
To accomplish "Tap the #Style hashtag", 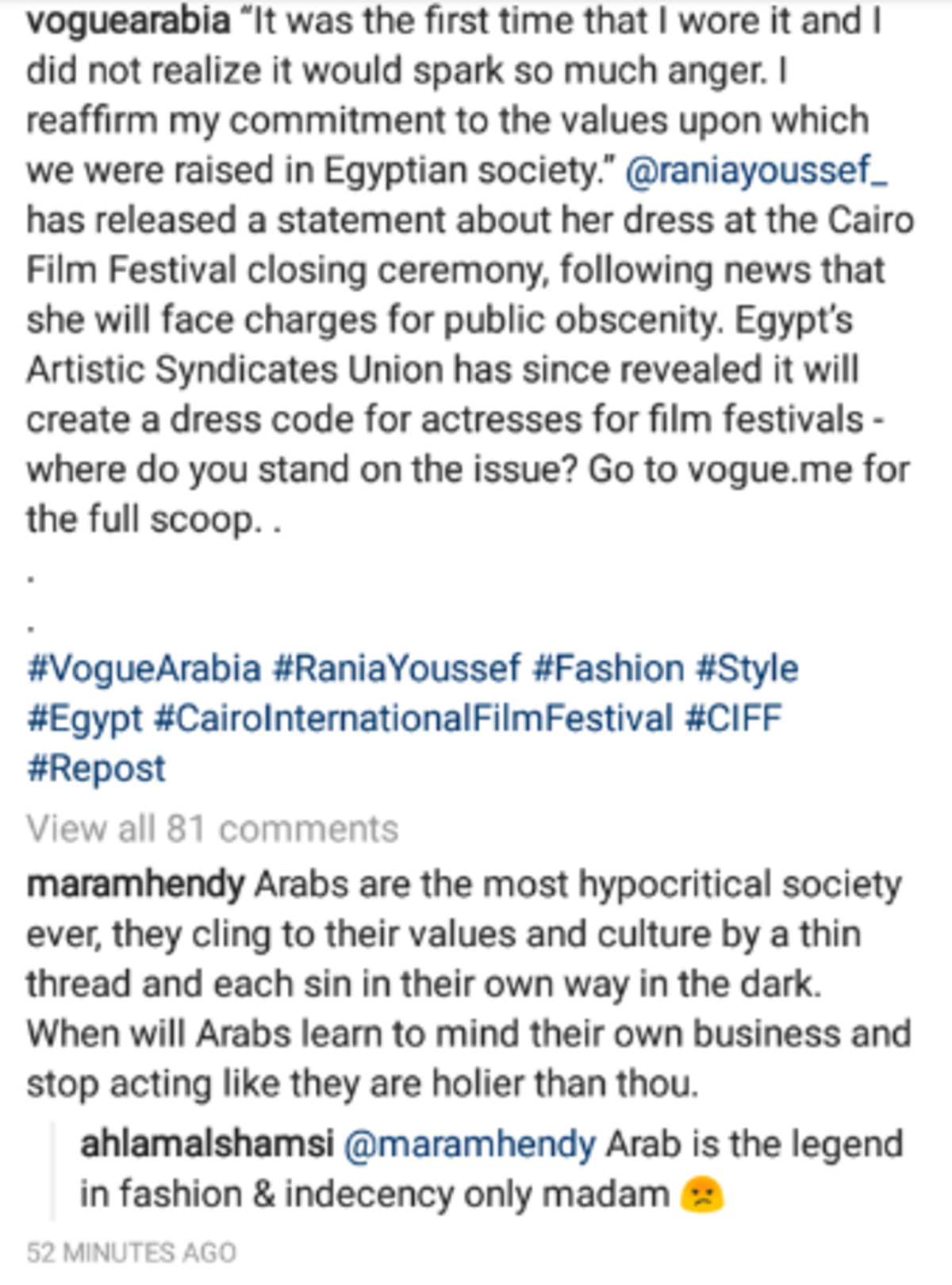I will [x=747, y=669].
